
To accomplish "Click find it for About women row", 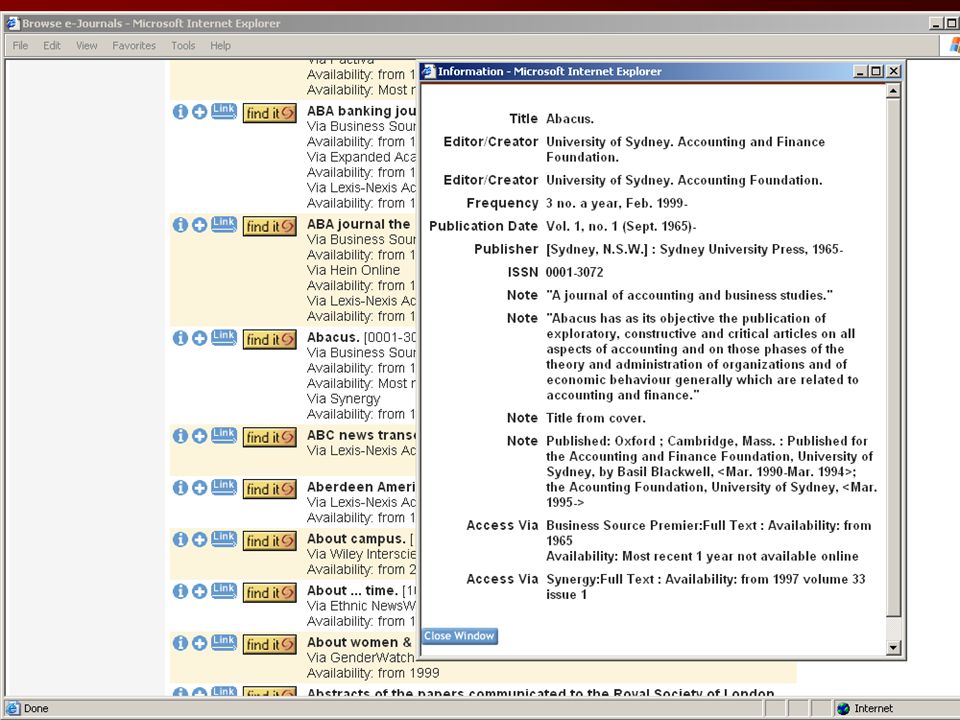I will click(270, 644).
